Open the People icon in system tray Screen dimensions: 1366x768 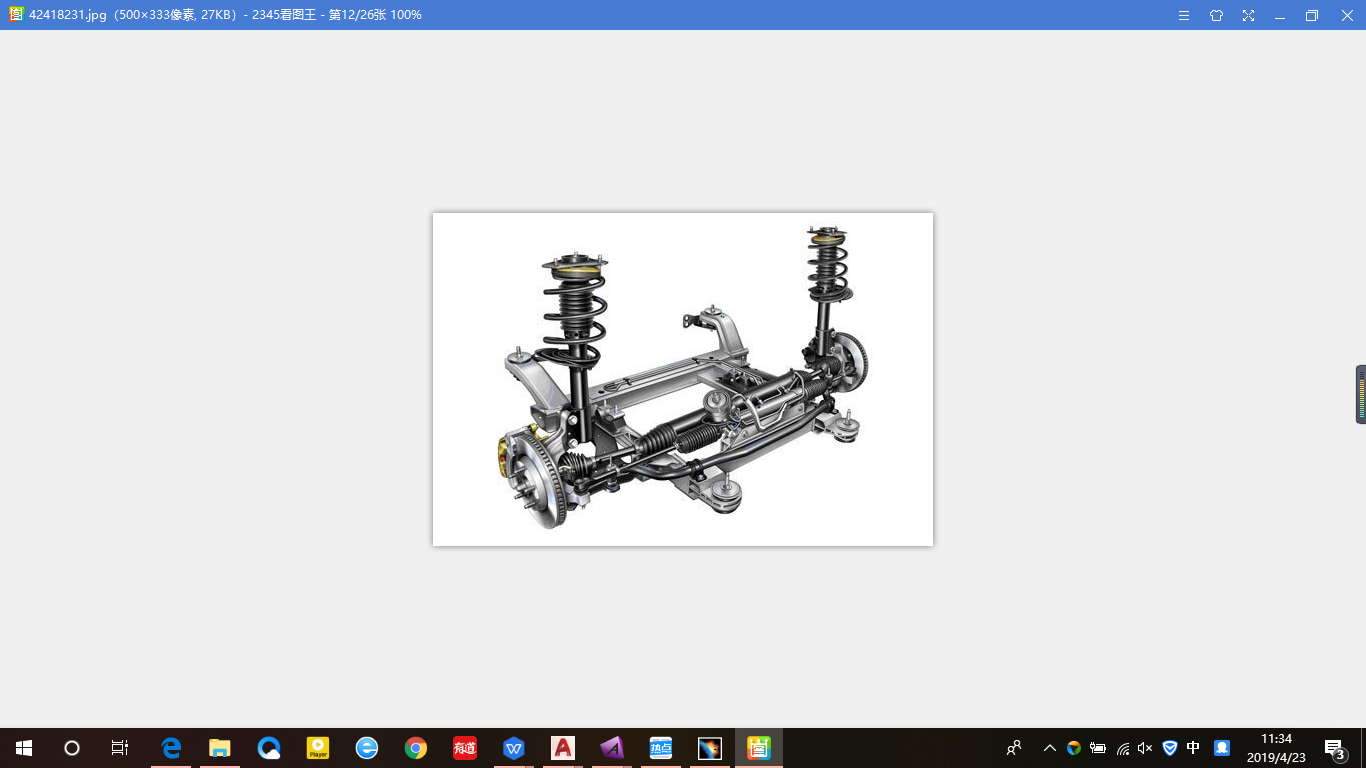(x=1014, y=748)
